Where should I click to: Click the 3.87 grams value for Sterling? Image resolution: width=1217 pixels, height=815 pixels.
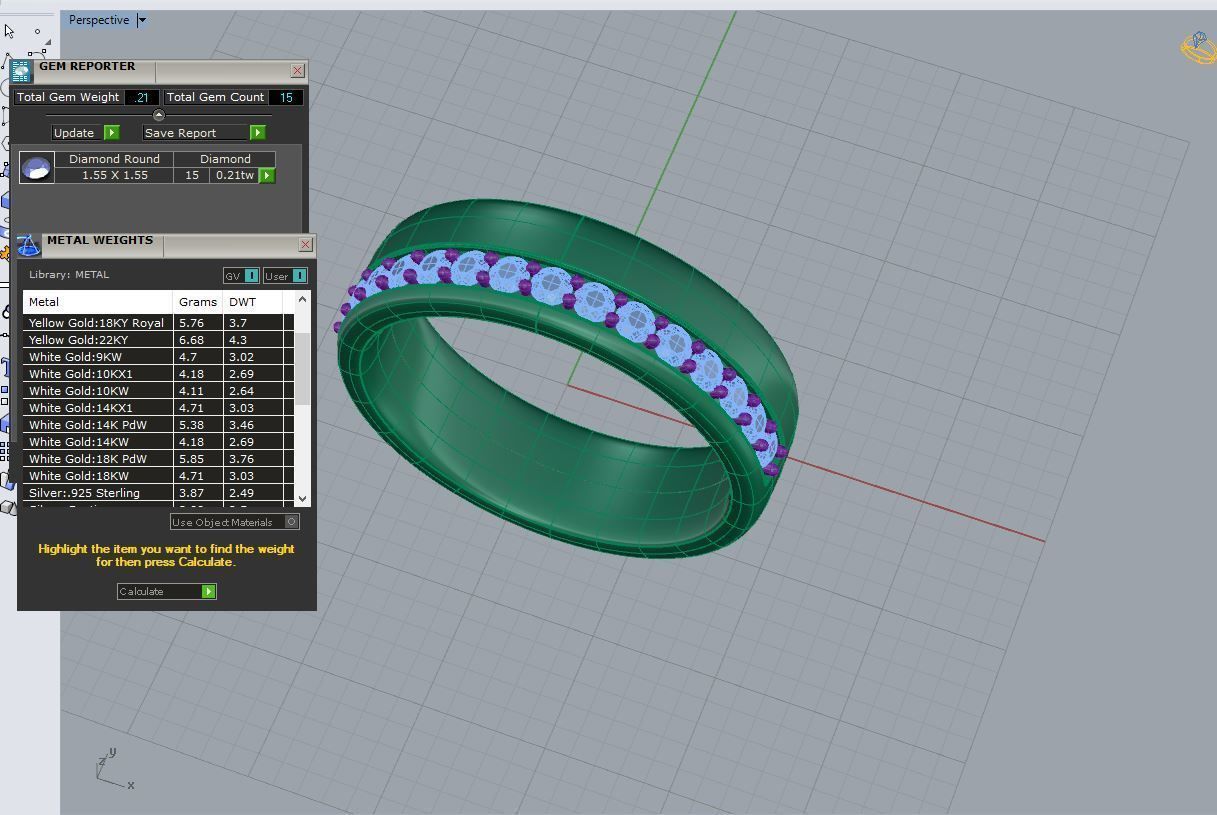tap(191, 493)
